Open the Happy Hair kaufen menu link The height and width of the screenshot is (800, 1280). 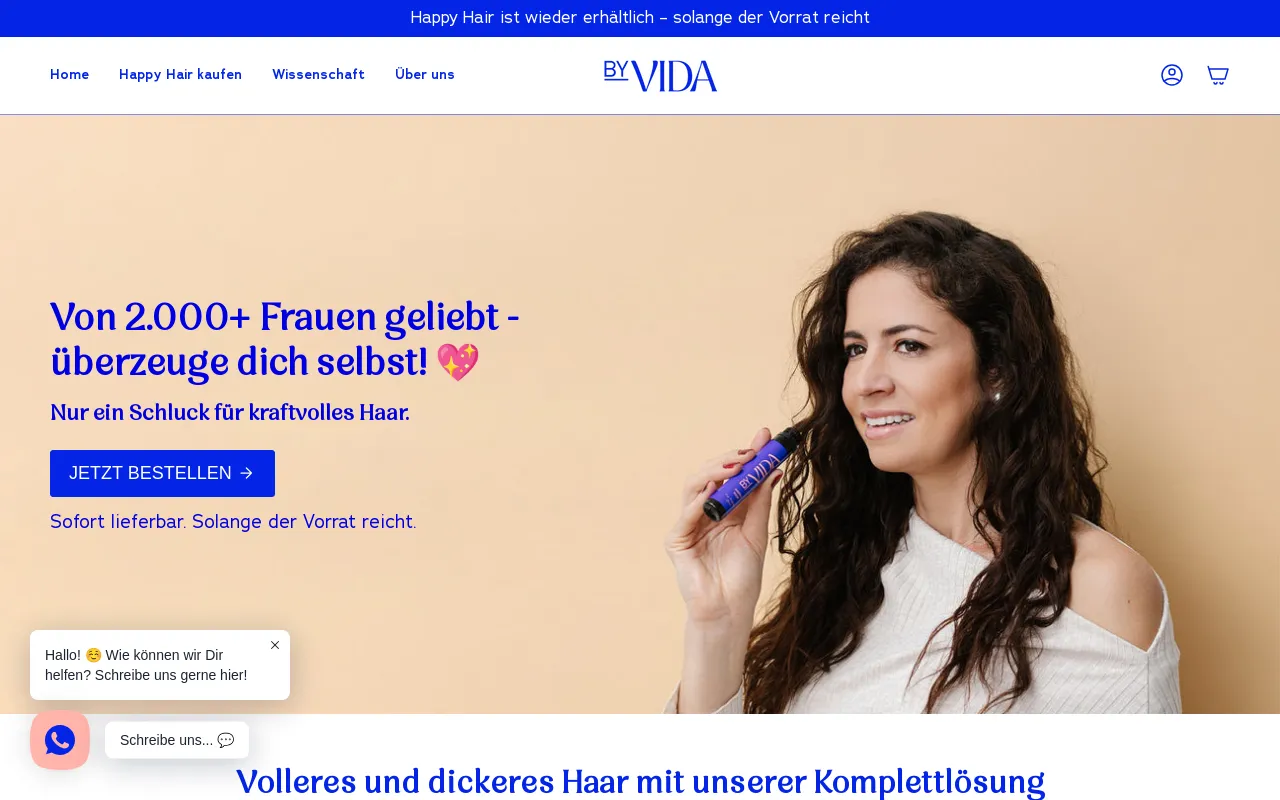[x=180, y=75]
